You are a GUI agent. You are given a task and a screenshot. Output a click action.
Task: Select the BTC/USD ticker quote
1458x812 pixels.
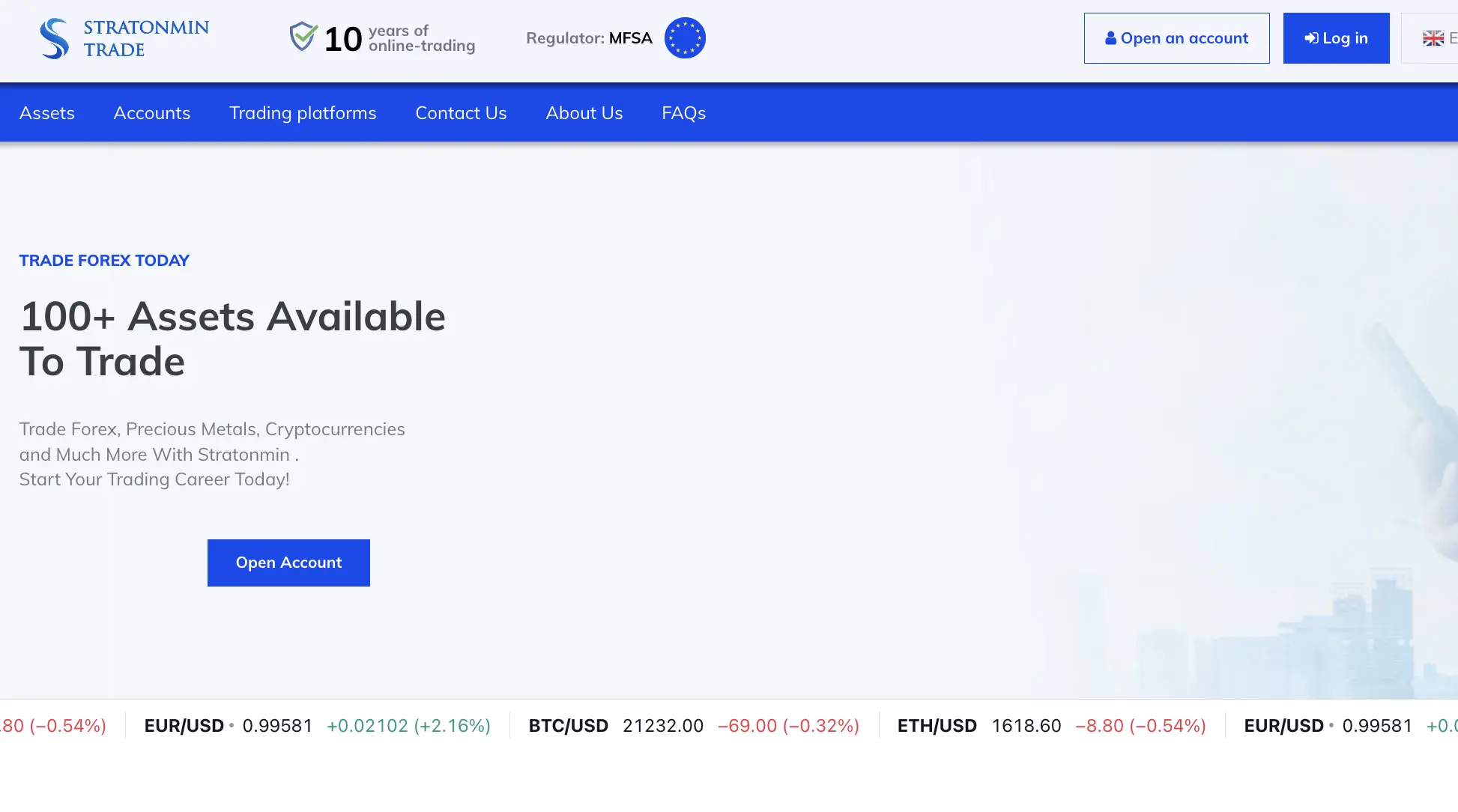coord(694,726)
